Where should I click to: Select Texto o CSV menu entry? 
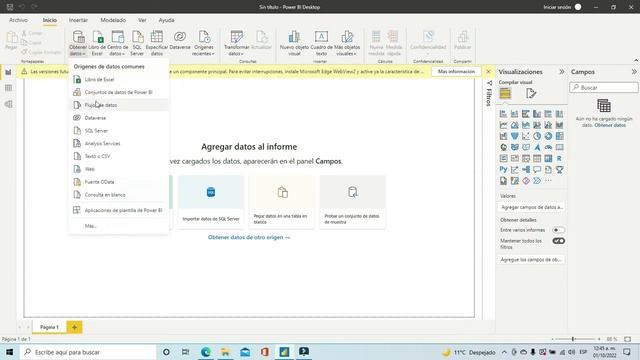[x=118, y=156]
